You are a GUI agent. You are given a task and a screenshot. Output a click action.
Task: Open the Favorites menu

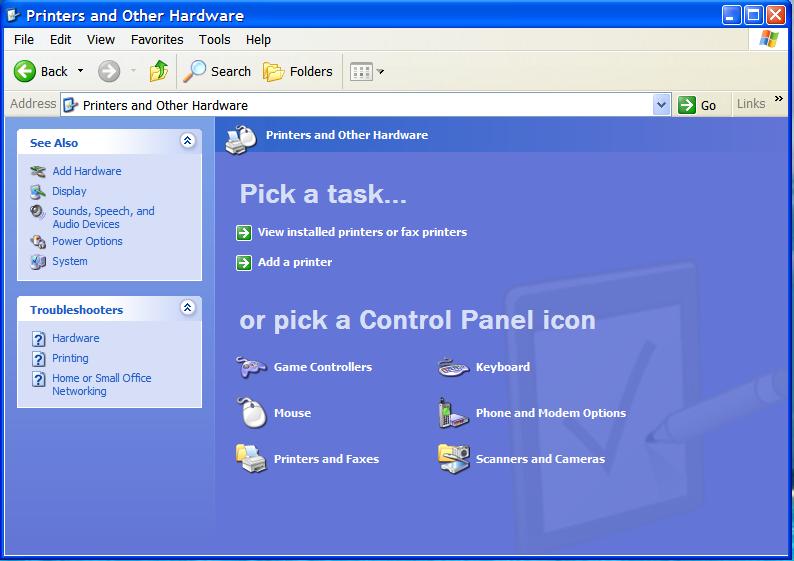pyautogui.click(x=157, y=40)
